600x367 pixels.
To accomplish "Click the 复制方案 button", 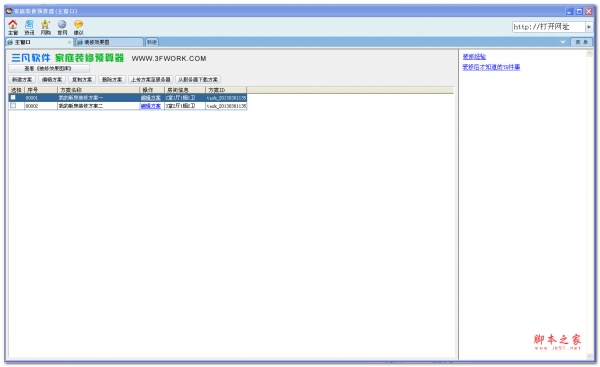I will pos(82,80).
